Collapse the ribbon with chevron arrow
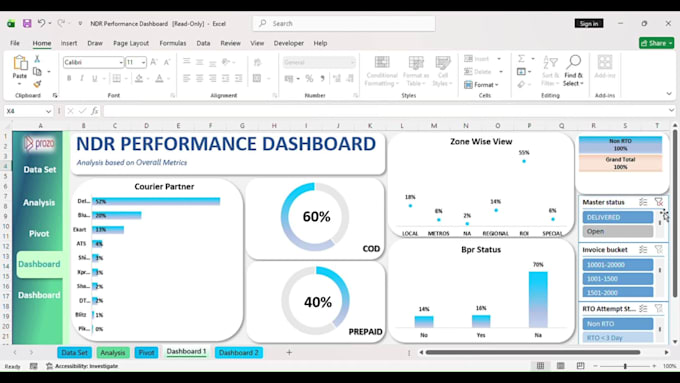This screenshot has height=383, width=680. click(x=669, y=94)
